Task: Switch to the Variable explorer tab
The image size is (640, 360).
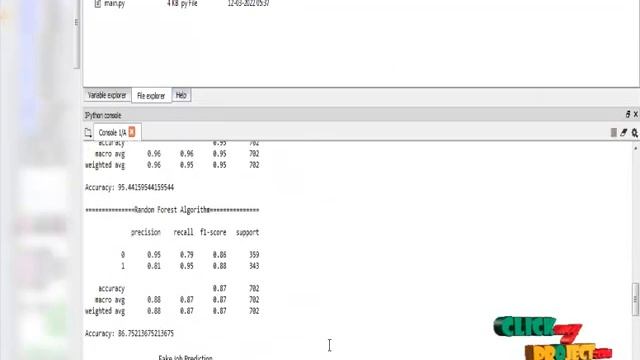Action: [107, 96]
